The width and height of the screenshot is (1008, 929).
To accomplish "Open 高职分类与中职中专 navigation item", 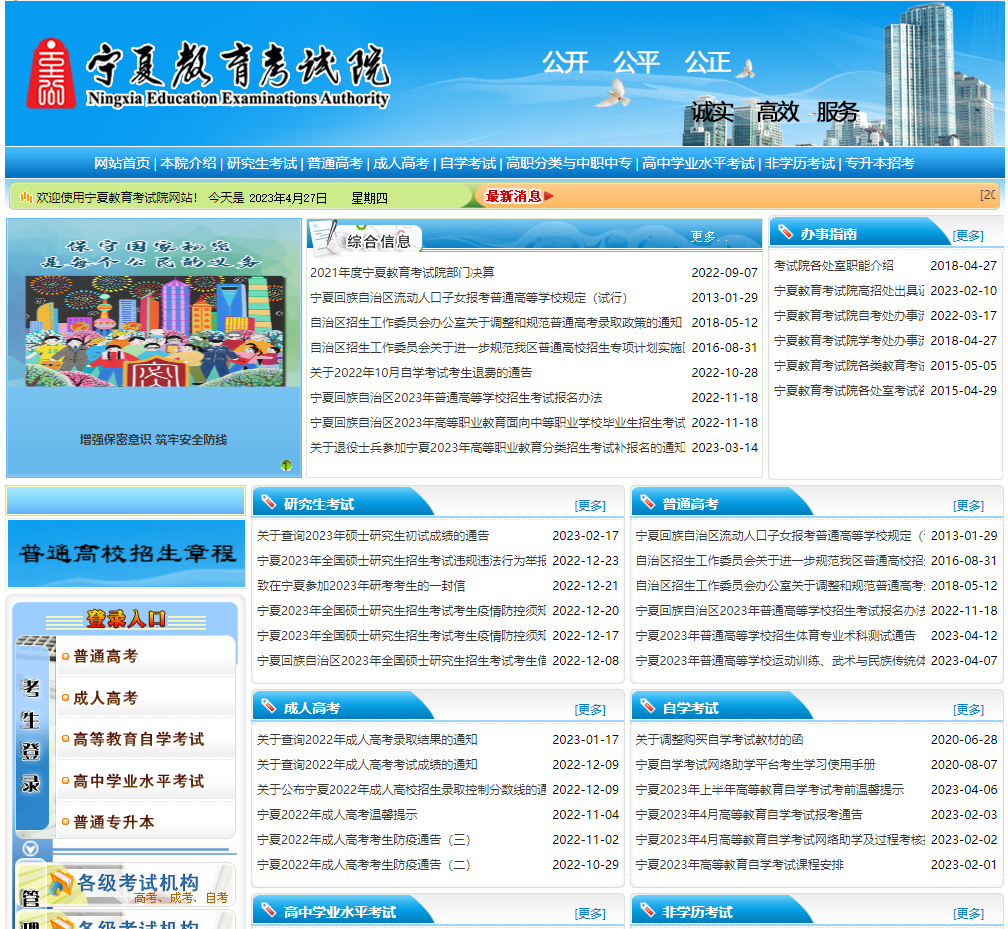I will pos(569,163).
